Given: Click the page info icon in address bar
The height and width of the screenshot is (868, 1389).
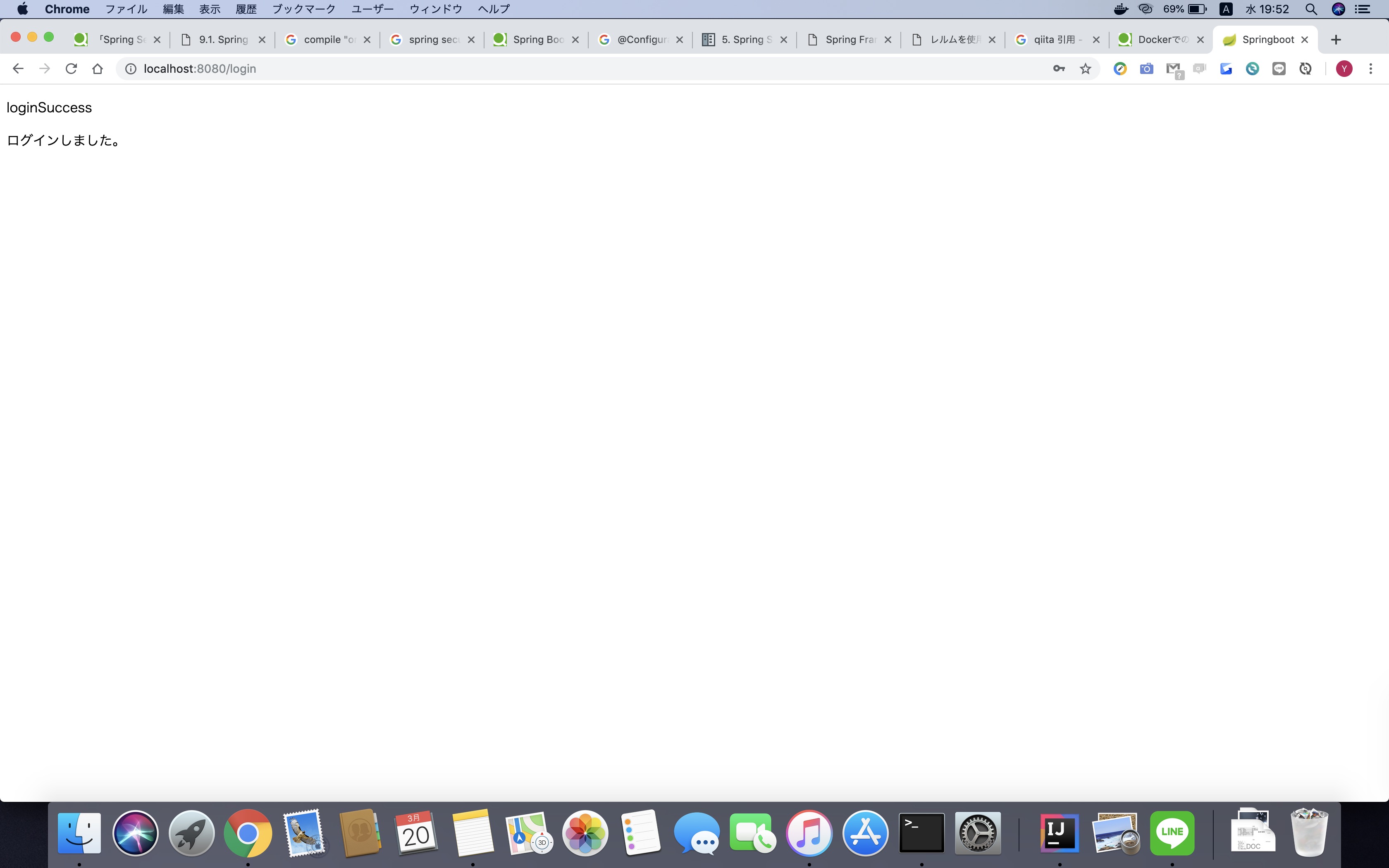Looking at the screenshot, I should [x=130, y=68].
